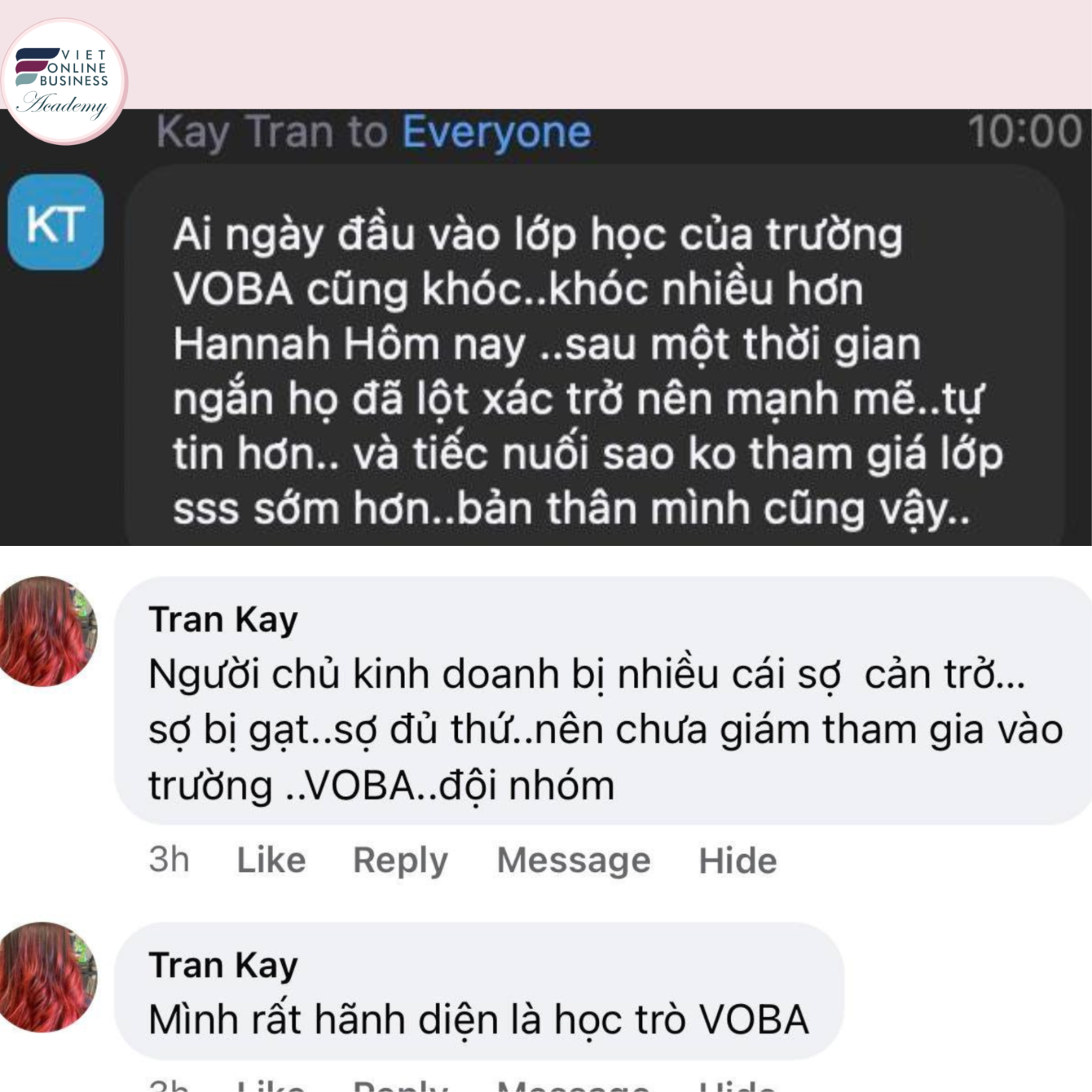Reply to the second Tran Kay comment

[400, 1086]
